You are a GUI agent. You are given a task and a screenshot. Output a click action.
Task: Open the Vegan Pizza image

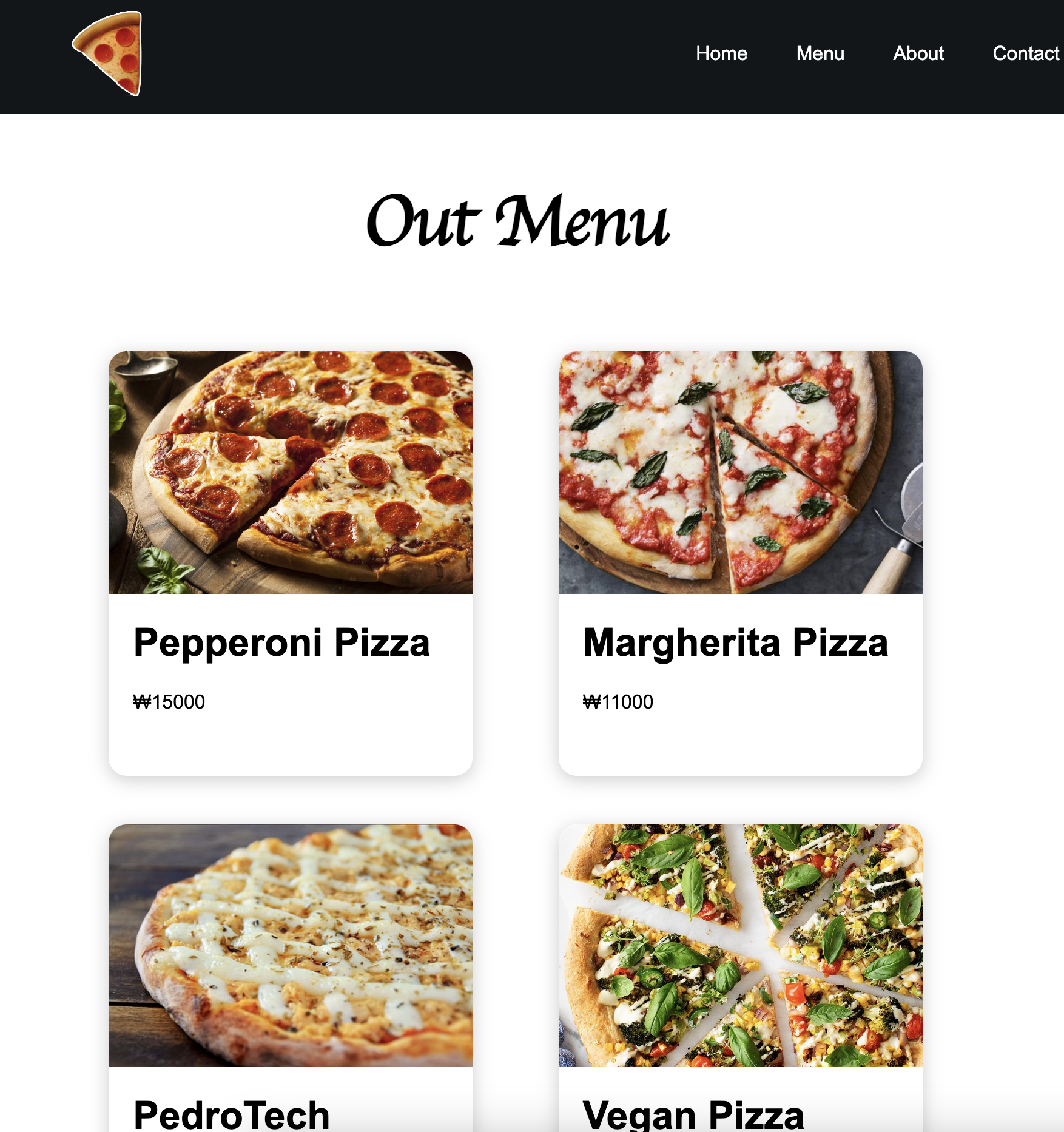coord(741,946)
